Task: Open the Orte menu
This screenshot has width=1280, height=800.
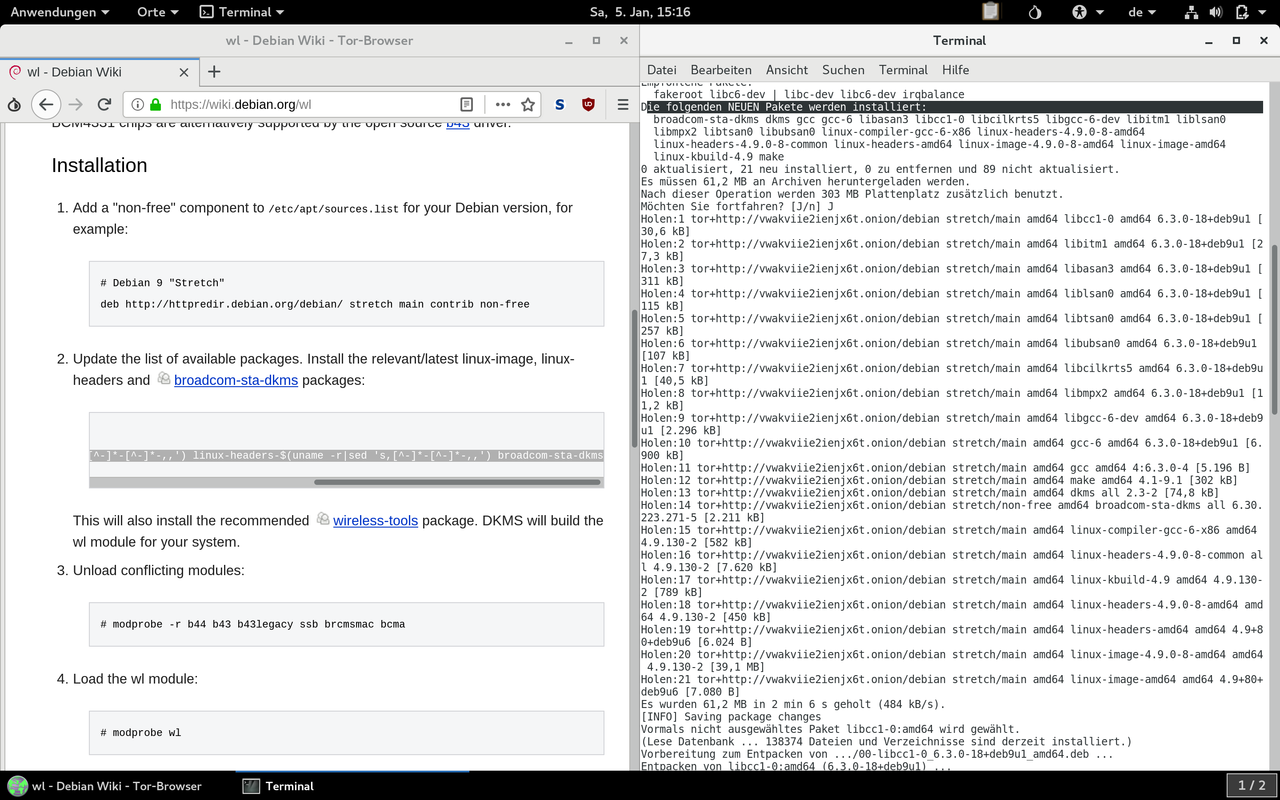Action: point(158,12)
